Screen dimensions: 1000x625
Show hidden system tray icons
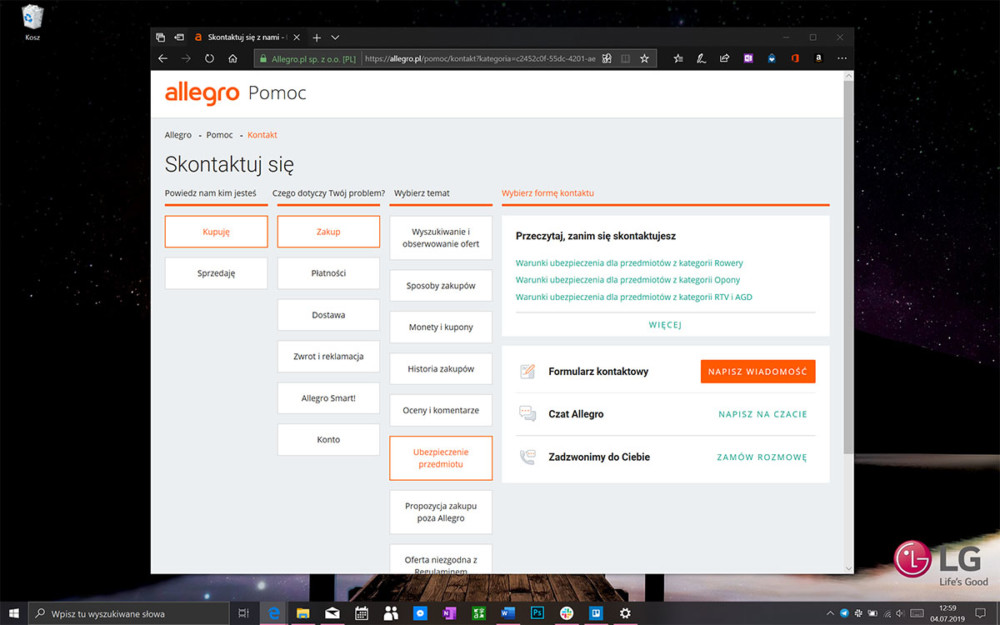830,614
